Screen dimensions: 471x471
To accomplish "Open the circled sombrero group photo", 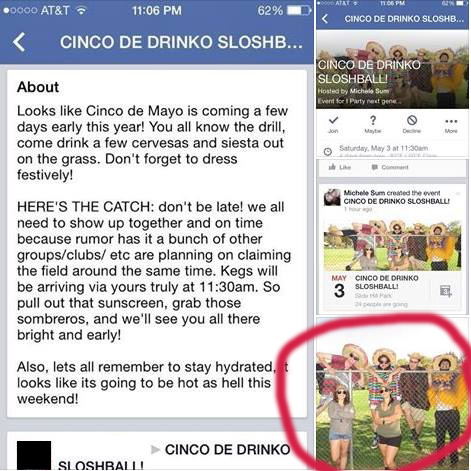I will (x=392, y=405).
